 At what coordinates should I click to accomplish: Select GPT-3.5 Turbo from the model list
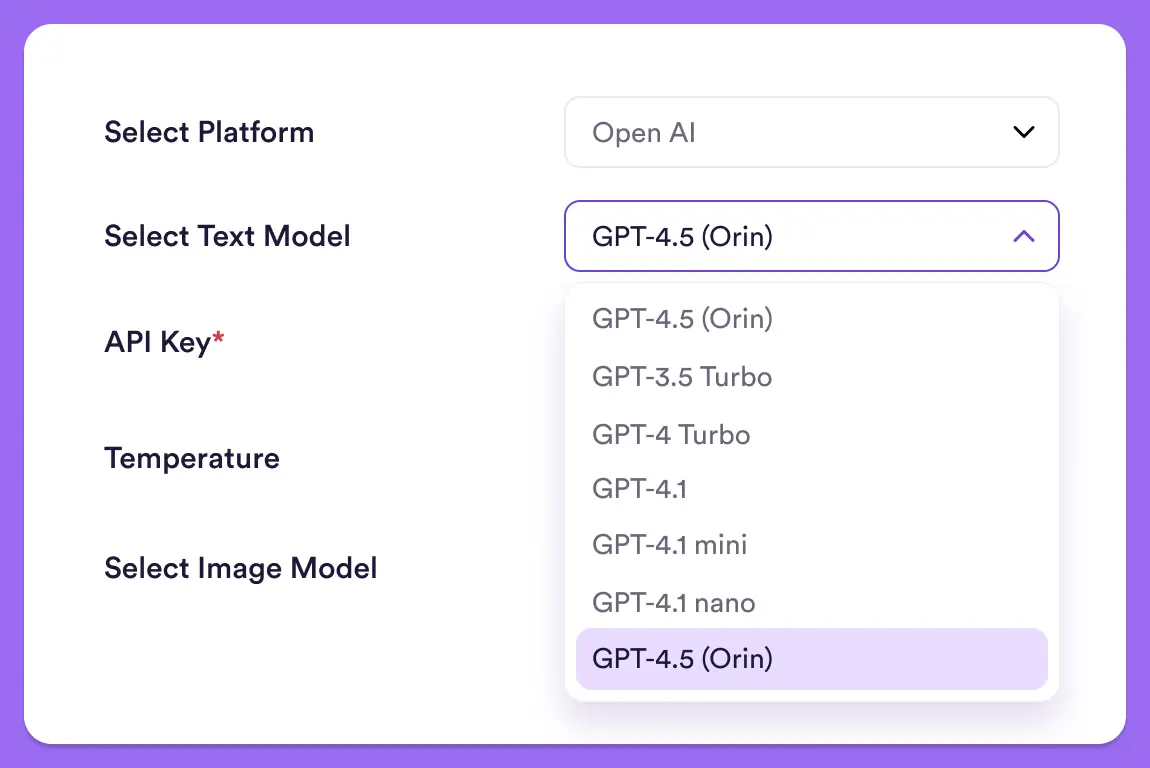tap(811, 377)
